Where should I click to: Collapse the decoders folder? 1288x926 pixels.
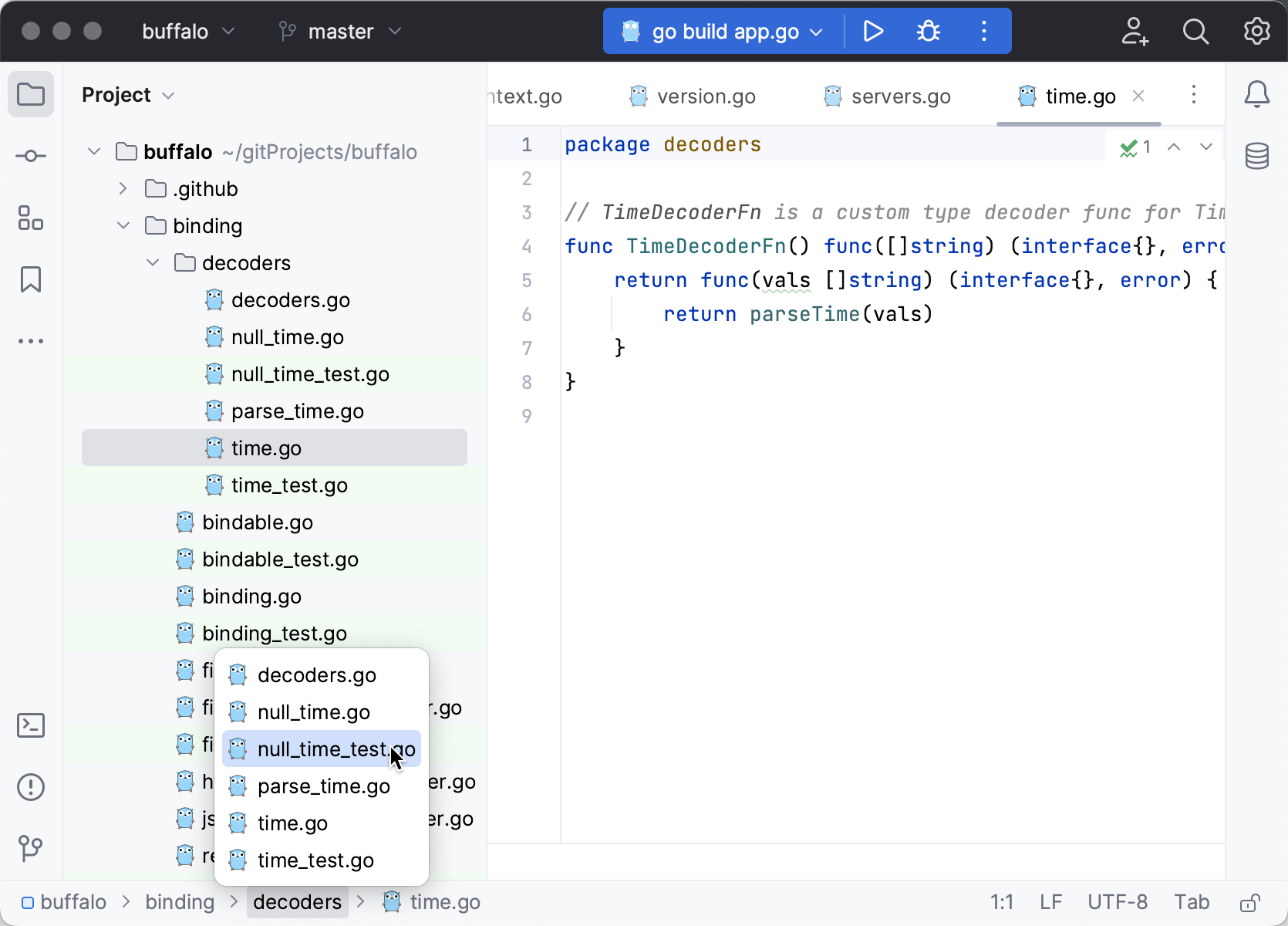(x=153, y=262)
